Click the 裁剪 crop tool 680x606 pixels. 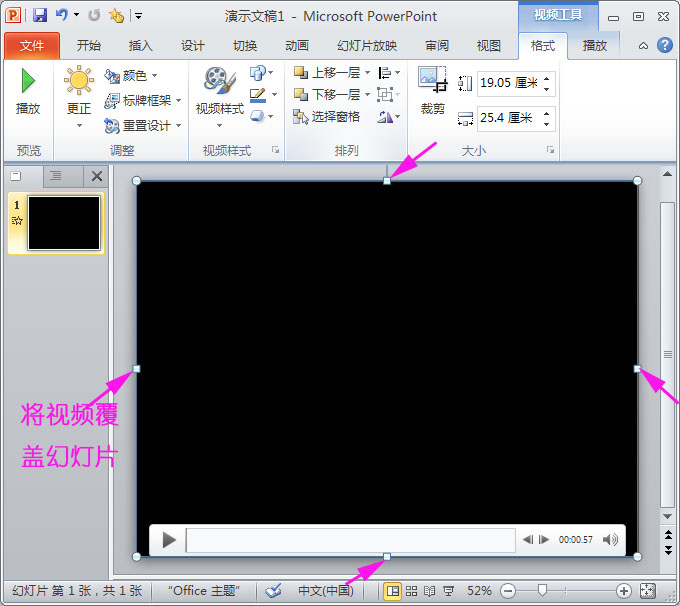click(432, 91)
